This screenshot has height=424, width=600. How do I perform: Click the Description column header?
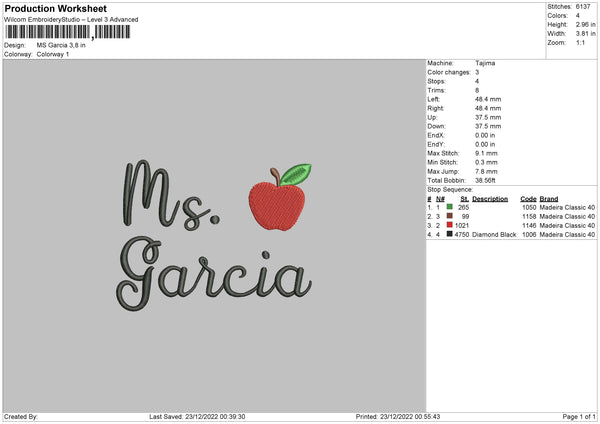click(490, 198)
